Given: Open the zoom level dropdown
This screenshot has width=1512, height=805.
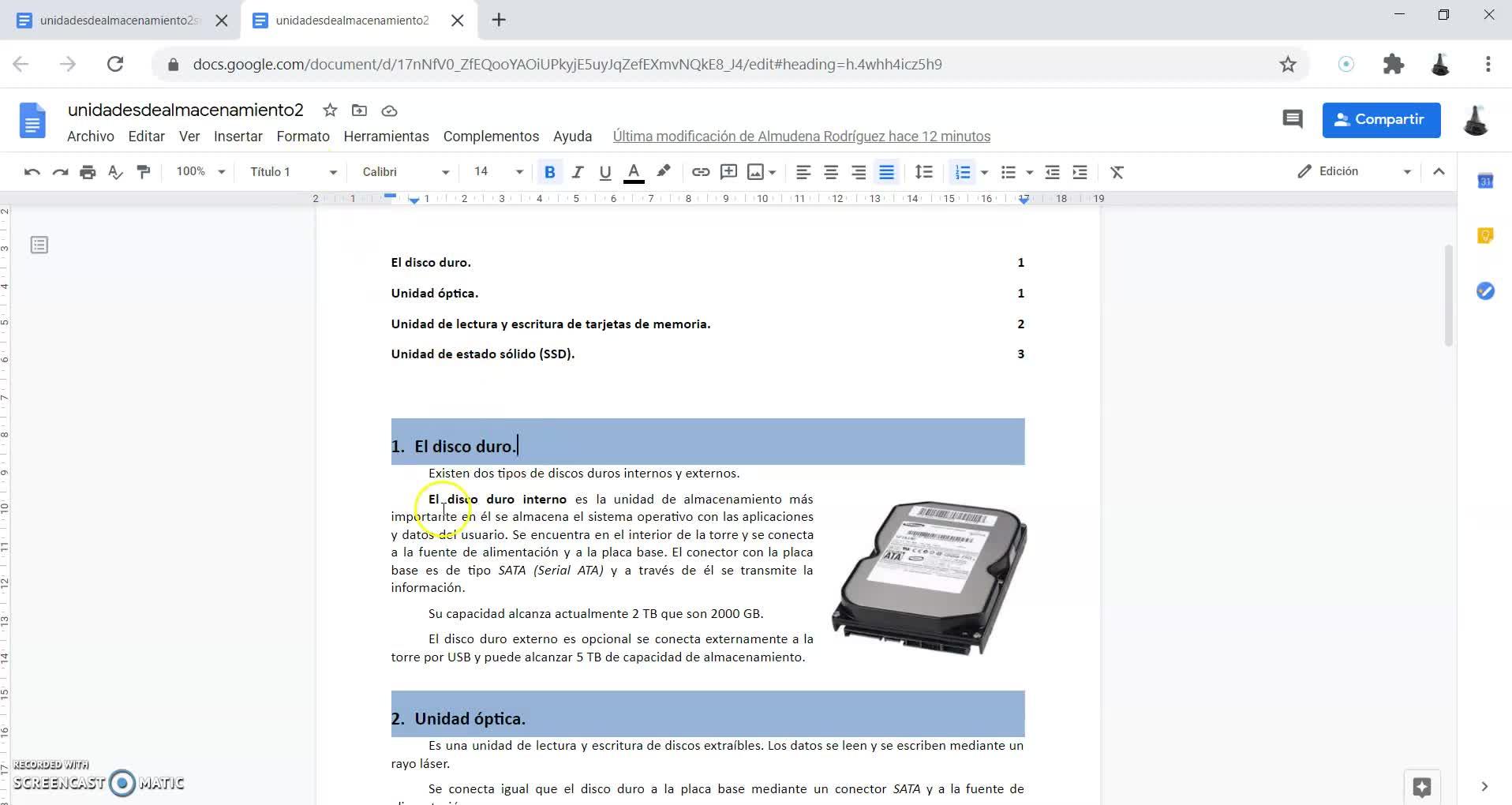Looking at the screenshot, I should pos(200,172).
